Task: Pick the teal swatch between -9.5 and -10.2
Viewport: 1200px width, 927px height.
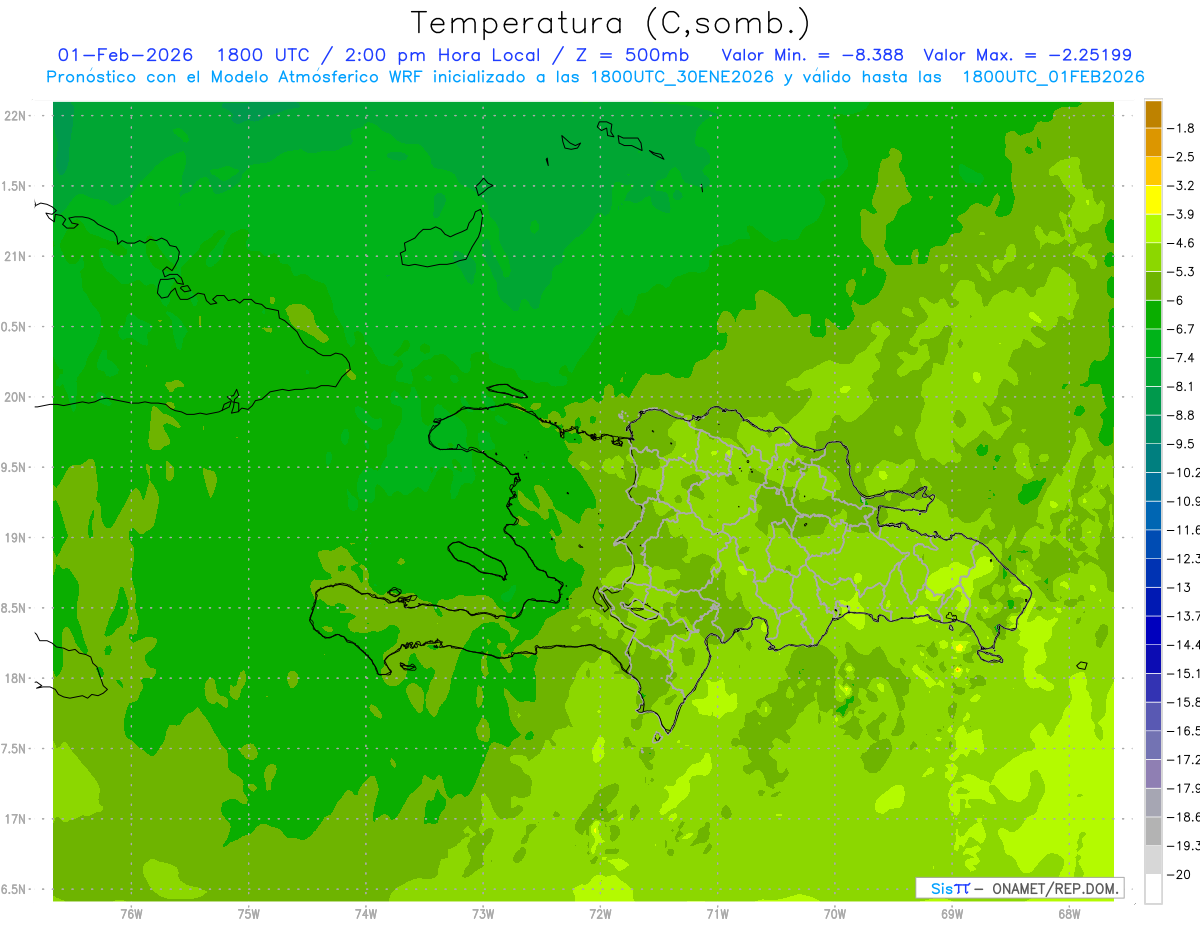Action: [x=1153, y=458]
